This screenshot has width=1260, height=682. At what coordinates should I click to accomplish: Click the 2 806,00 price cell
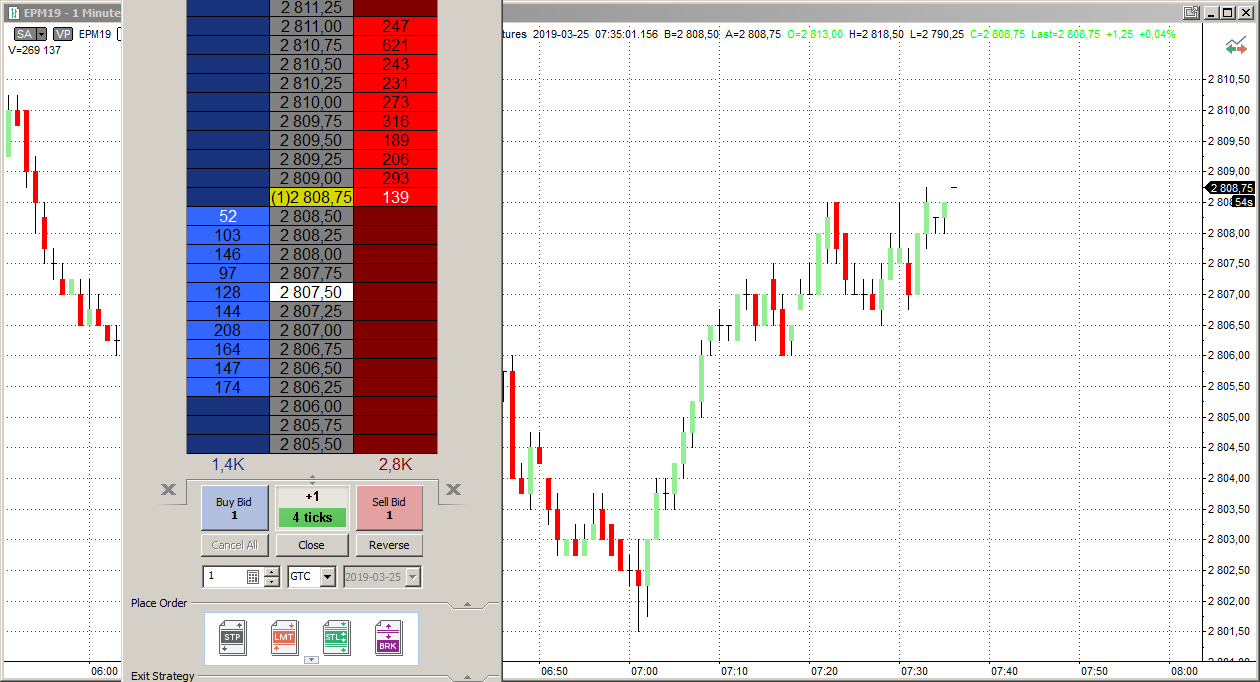312,406
